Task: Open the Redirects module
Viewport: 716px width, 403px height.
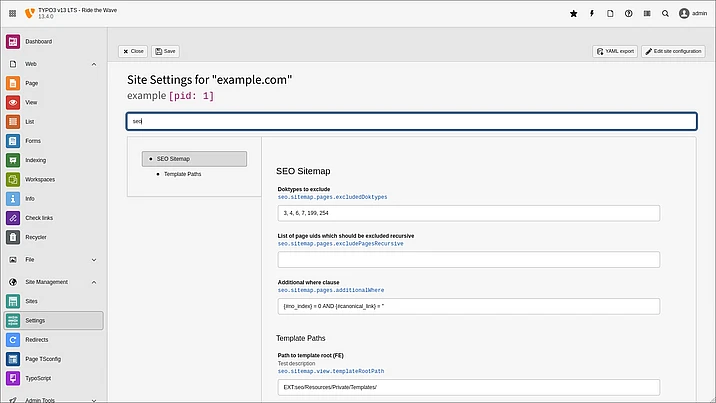Action: pos(40,340)
